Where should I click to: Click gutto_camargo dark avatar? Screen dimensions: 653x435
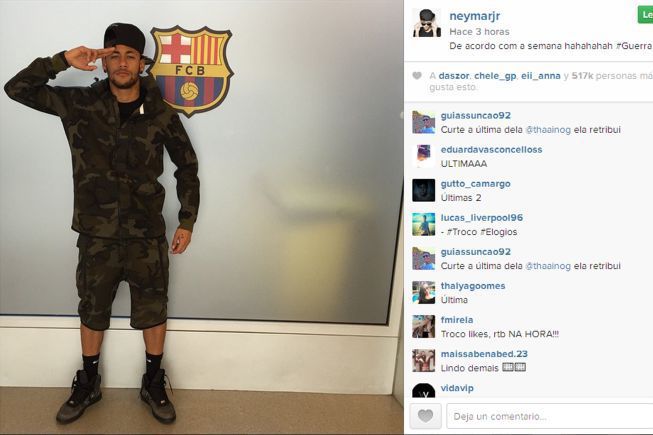[x=424, y=190]
